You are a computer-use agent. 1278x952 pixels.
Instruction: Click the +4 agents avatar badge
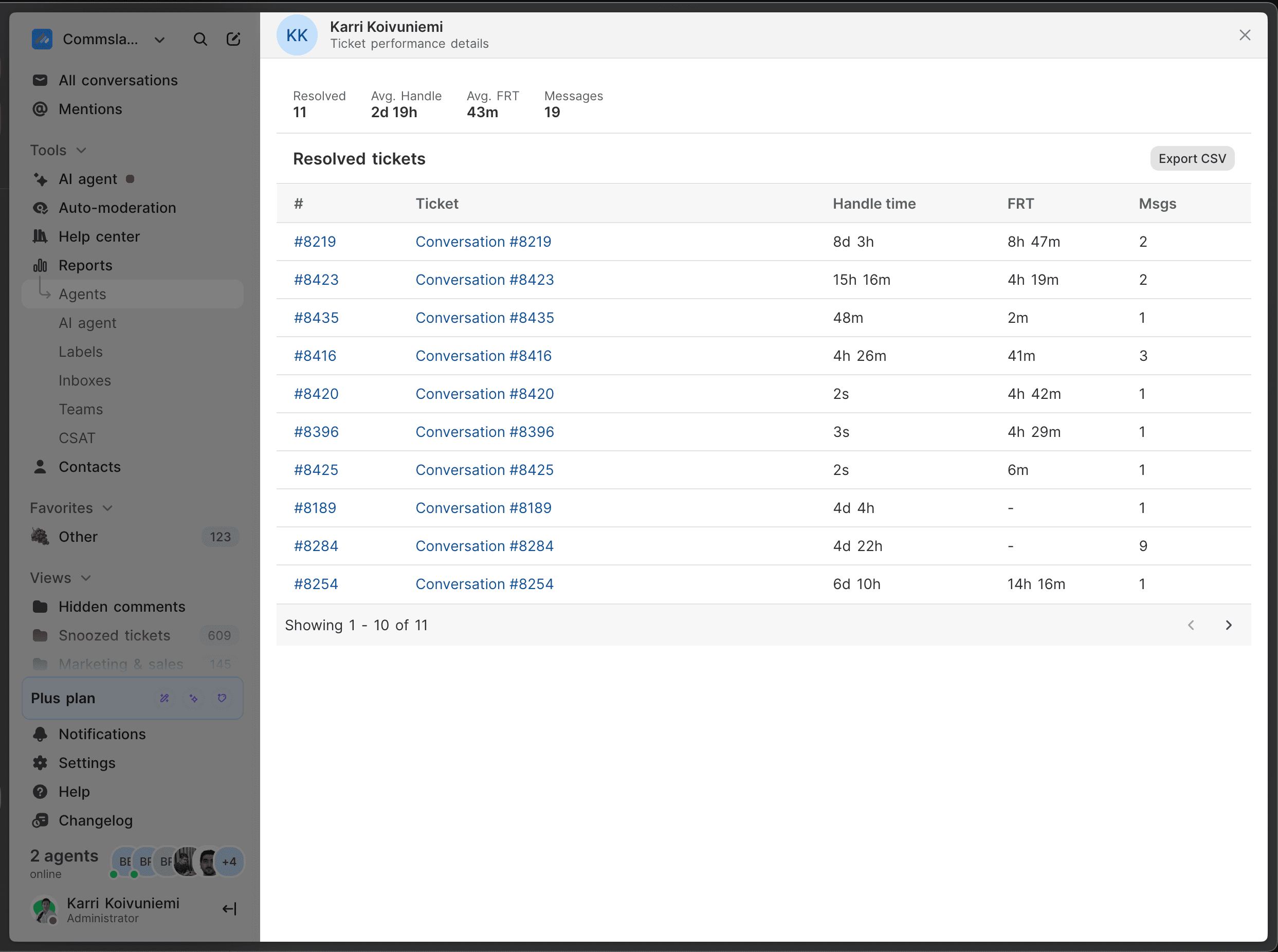pyautogui.click(x=229, y=862)
